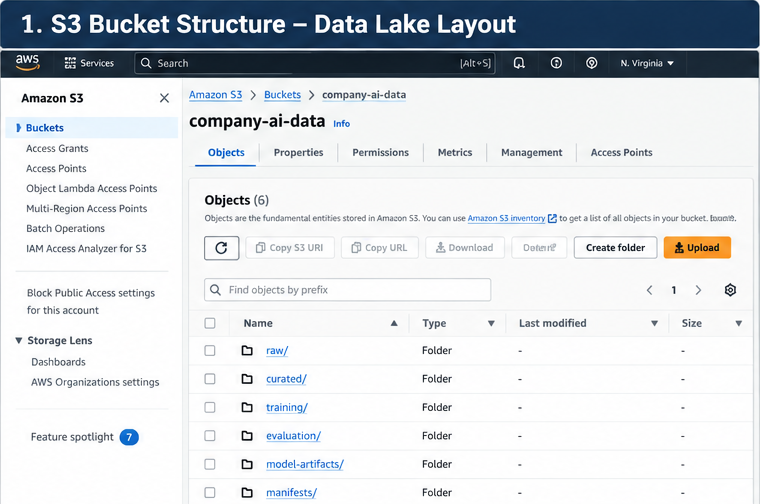Click the Upload button
Image resolution: width=760 pixels, height=504 pixels.
point(697,248)
